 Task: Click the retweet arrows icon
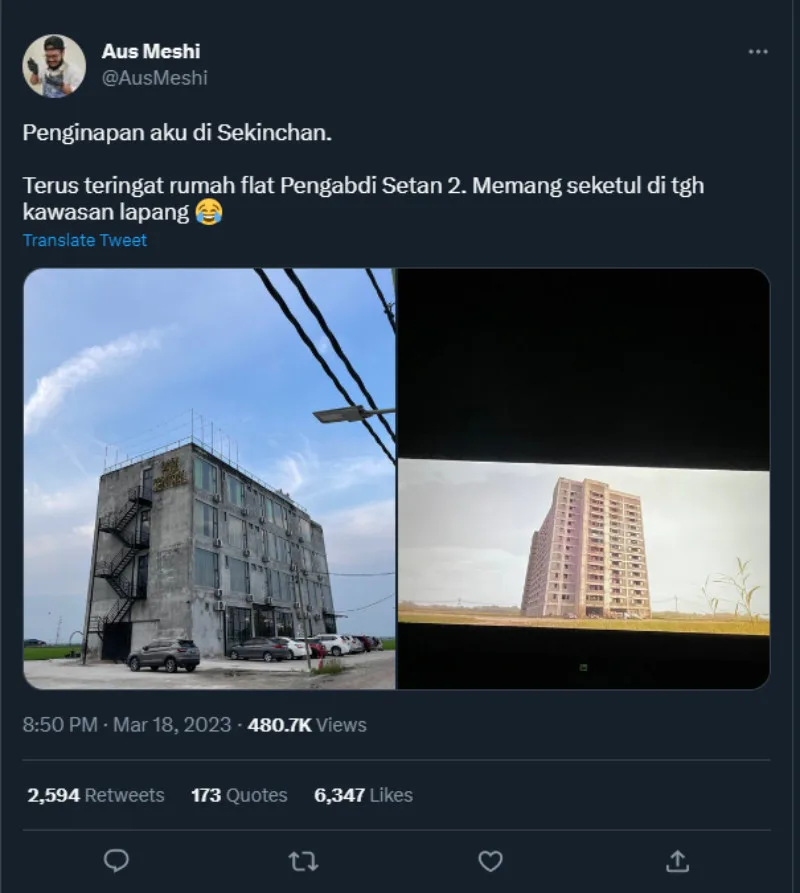[x=302, y=860]
